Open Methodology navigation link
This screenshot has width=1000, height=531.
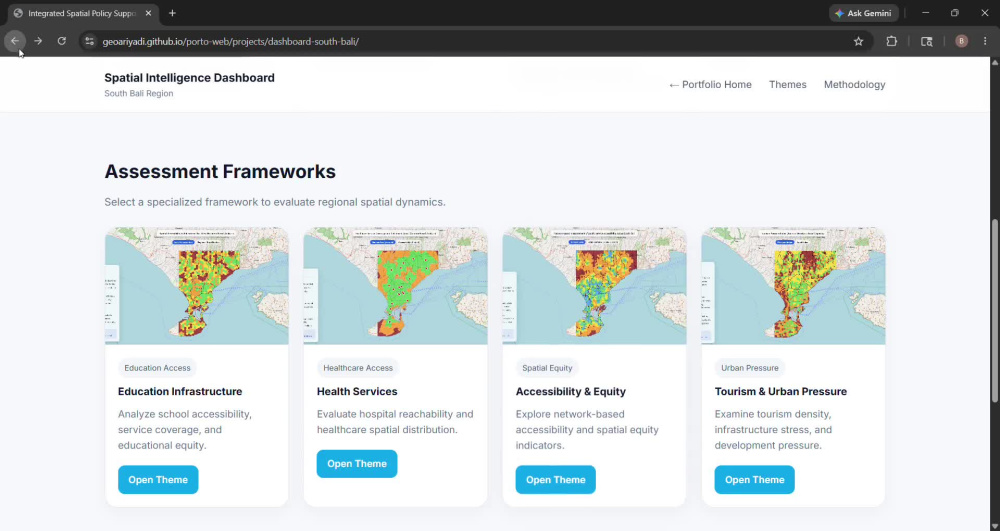[x=855, y=84]
